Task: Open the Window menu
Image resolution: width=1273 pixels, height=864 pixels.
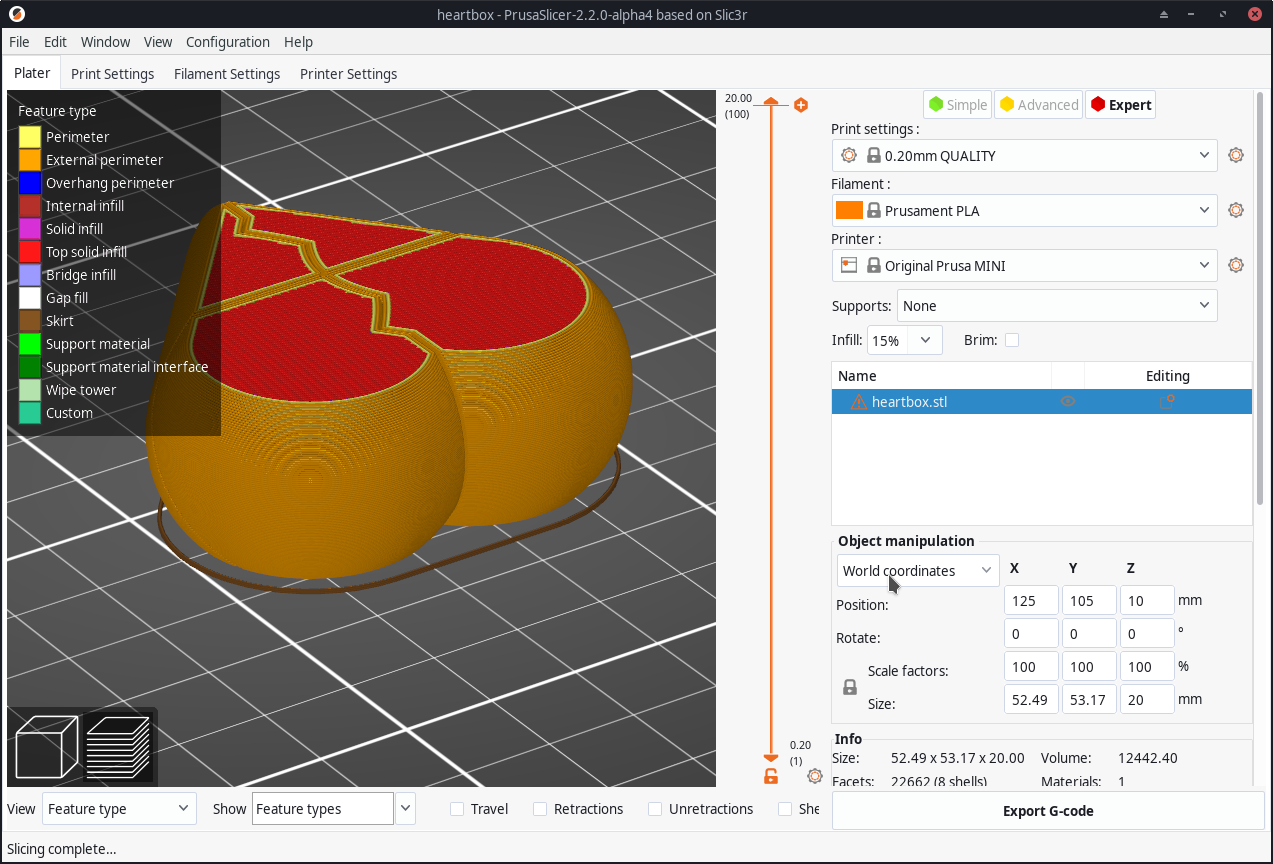Action: [105, 42]
